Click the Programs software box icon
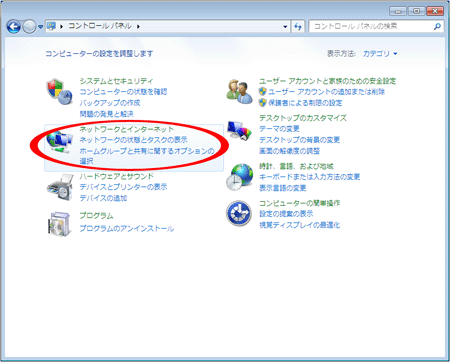450x362 pixels. coord(60,224)
